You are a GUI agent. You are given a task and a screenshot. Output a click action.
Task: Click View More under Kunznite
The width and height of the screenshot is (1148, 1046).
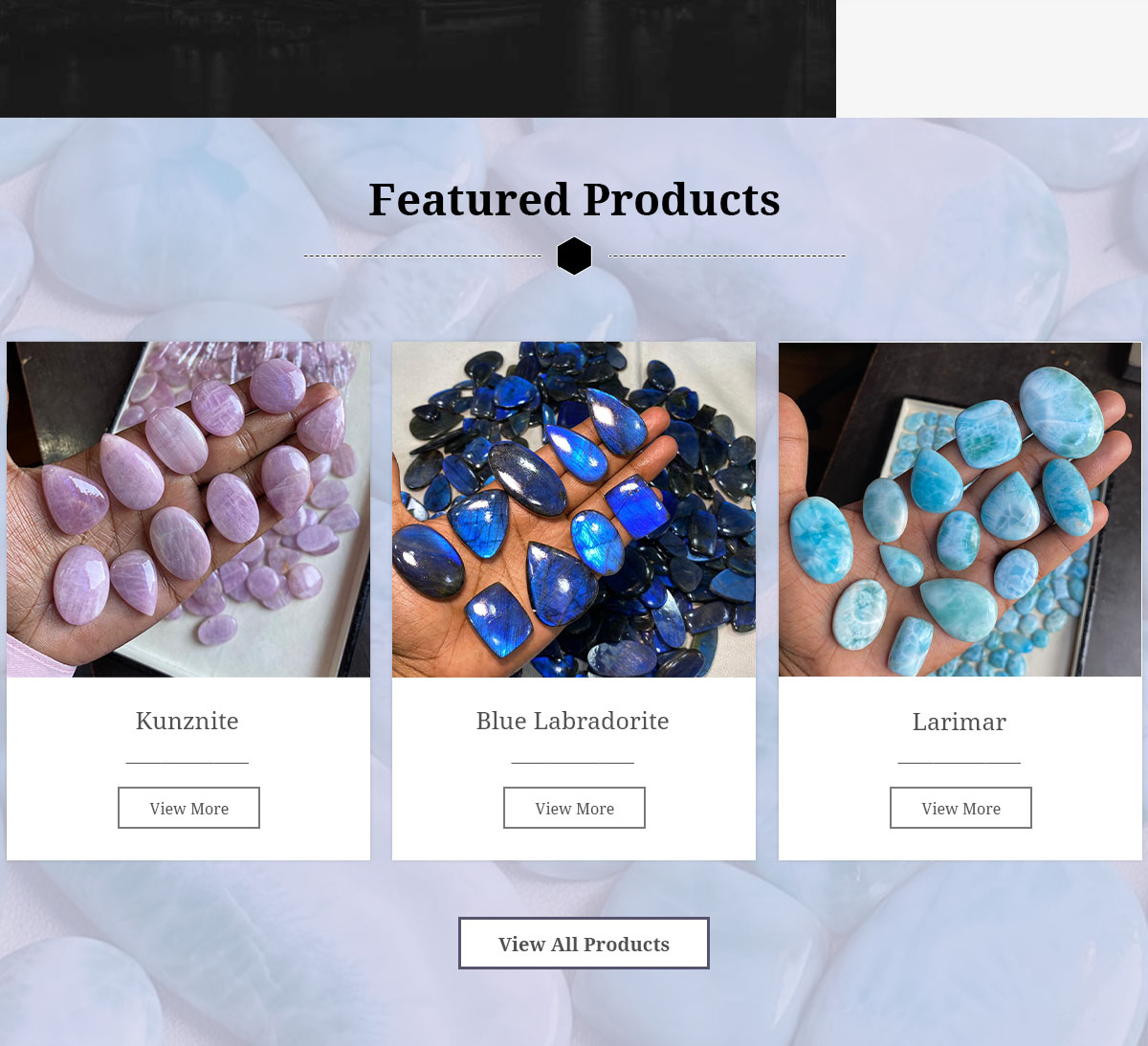click(188, 808)
